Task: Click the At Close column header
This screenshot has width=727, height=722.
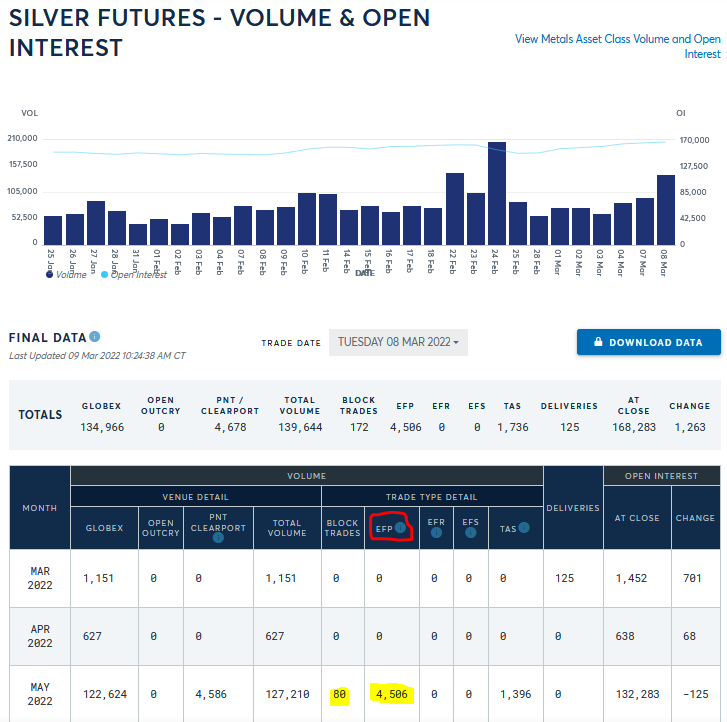Action: pos(637,518)
